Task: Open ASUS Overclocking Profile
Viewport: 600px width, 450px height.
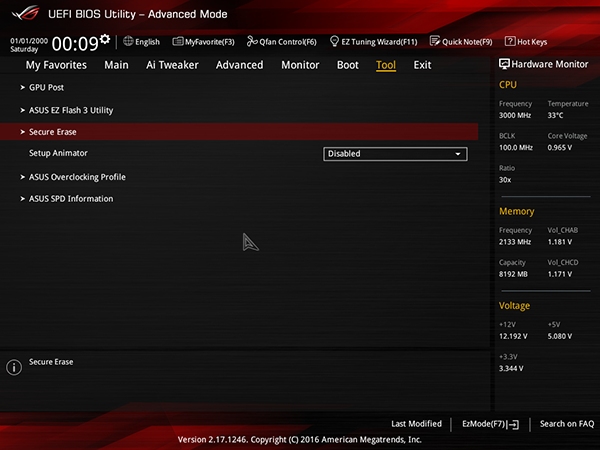Action: point(77,177)
